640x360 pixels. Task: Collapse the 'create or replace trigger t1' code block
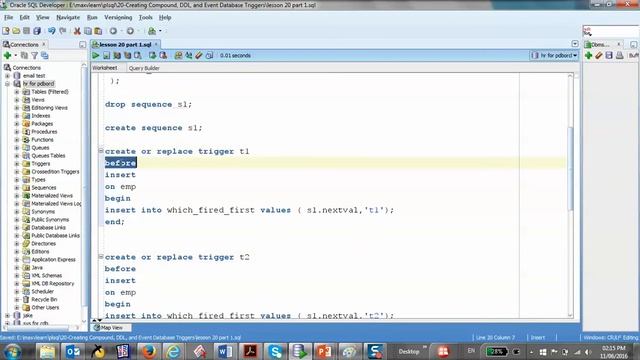coord(101,151)
